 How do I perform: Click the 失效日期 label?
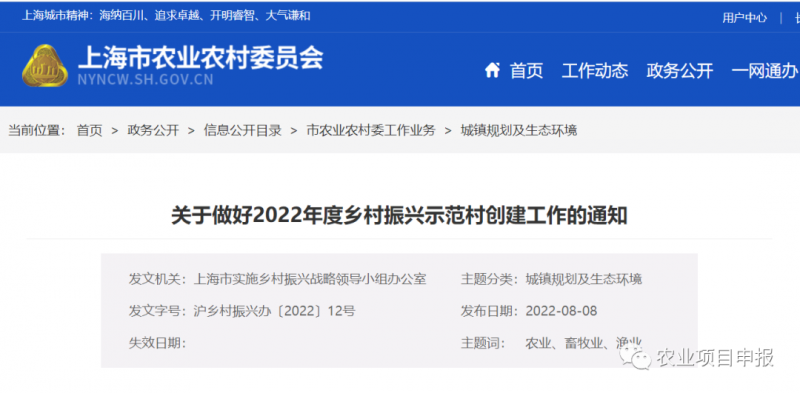pos(158,343)
